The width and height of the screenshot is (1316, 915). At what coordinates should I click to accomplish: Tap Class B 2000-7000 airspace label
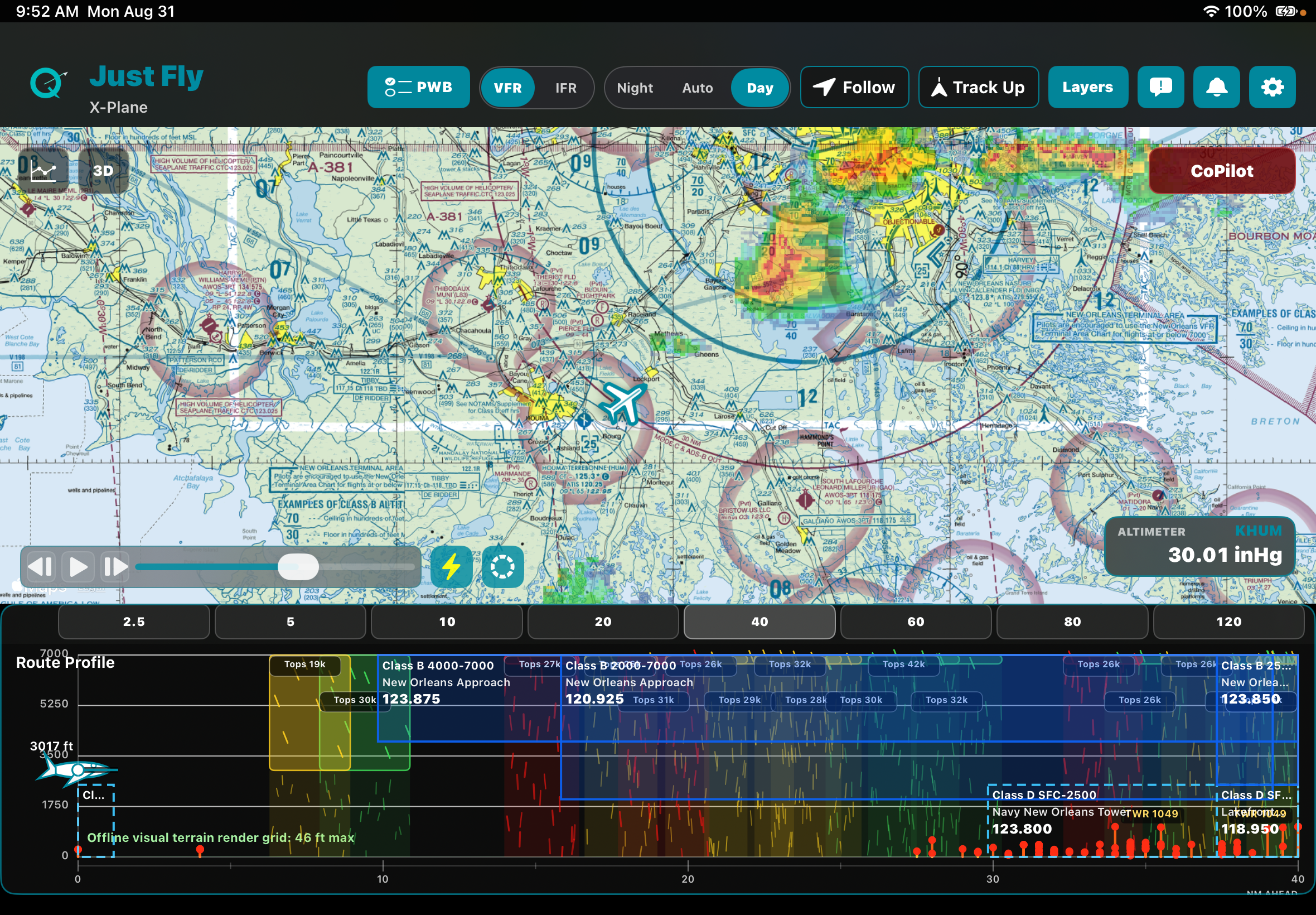coord(621,666)
